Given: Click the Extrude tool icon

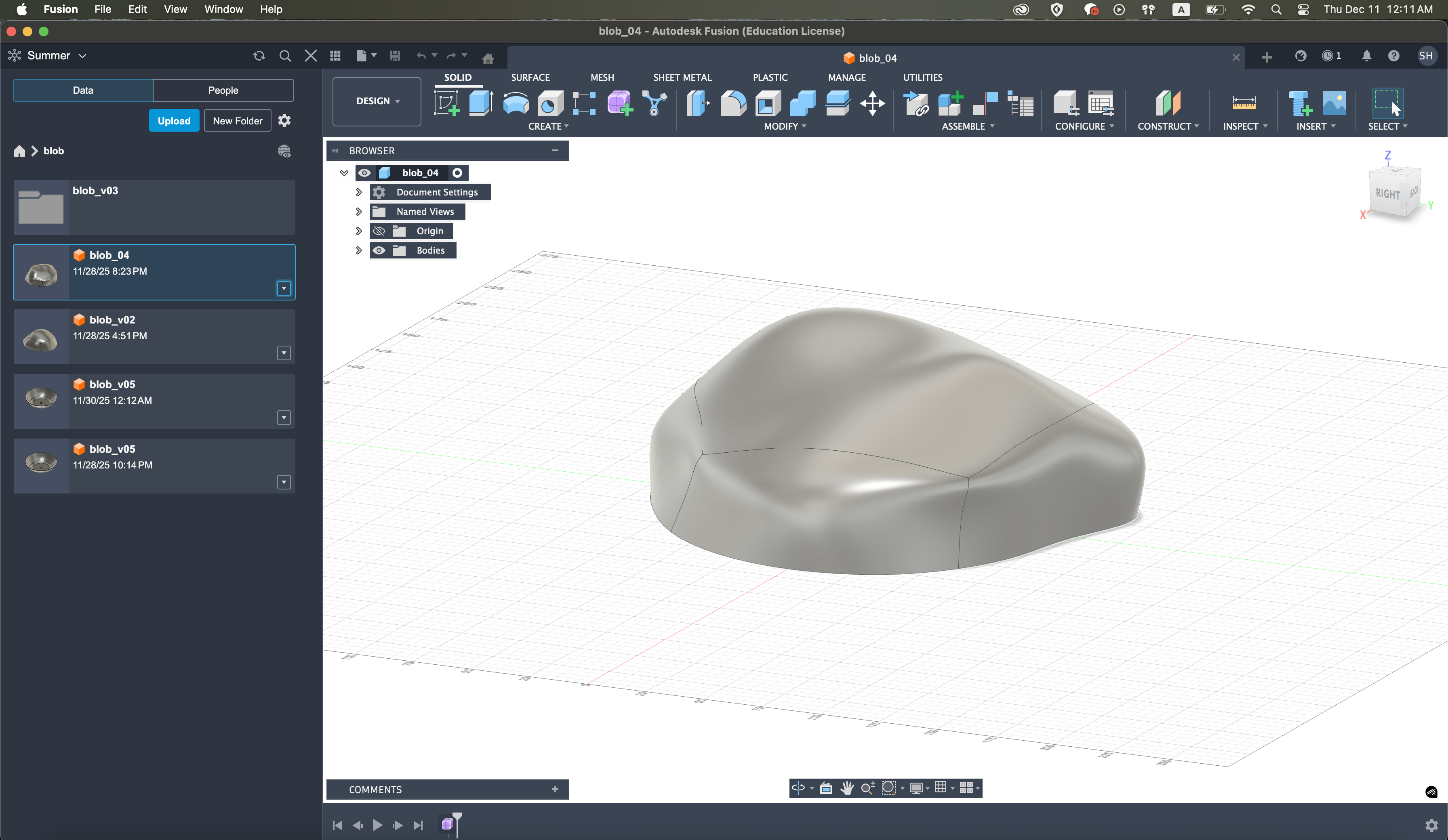Looking at the screenshot, I should 480,104.
